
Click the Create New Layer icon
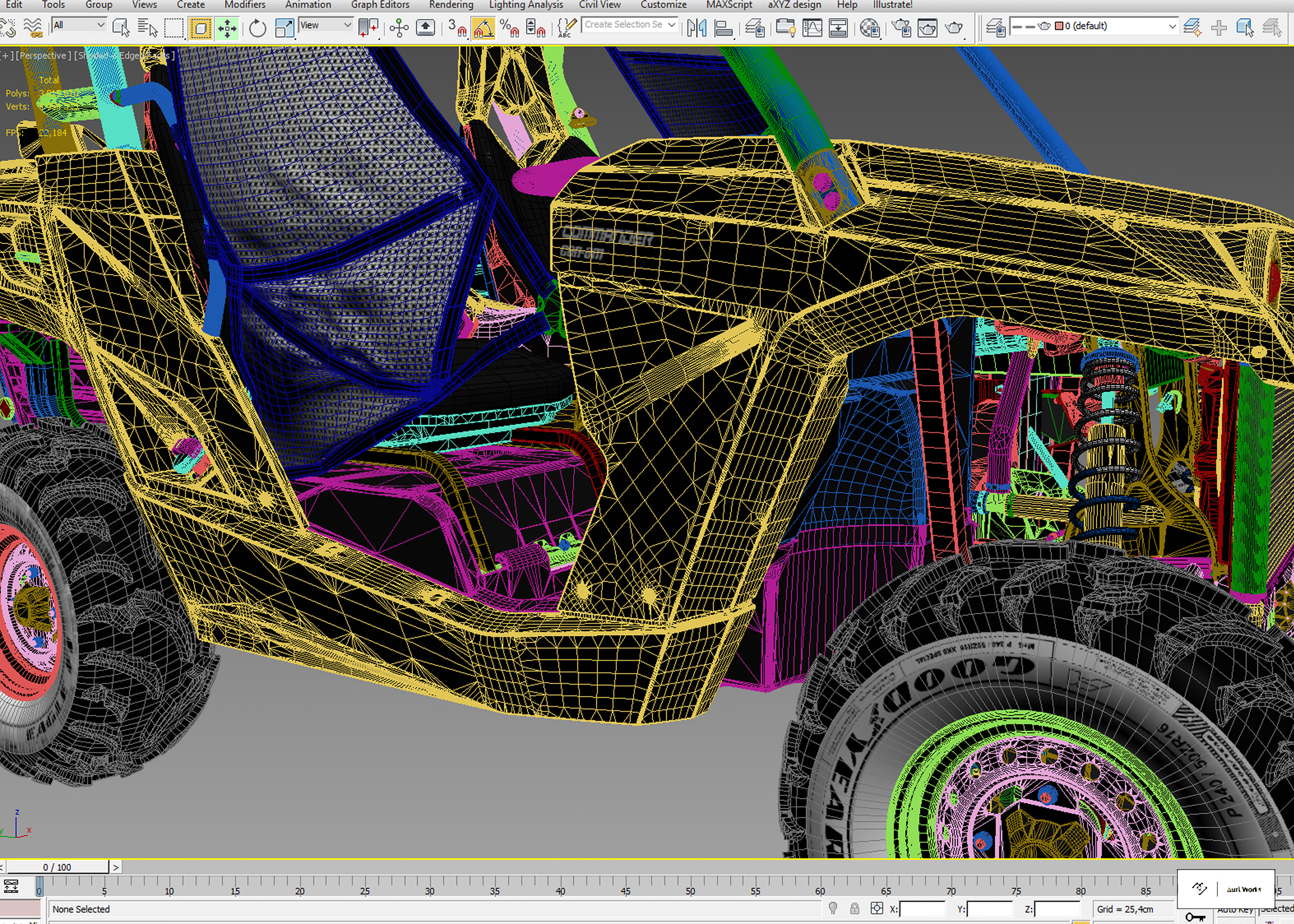[x=1192, y=27]
